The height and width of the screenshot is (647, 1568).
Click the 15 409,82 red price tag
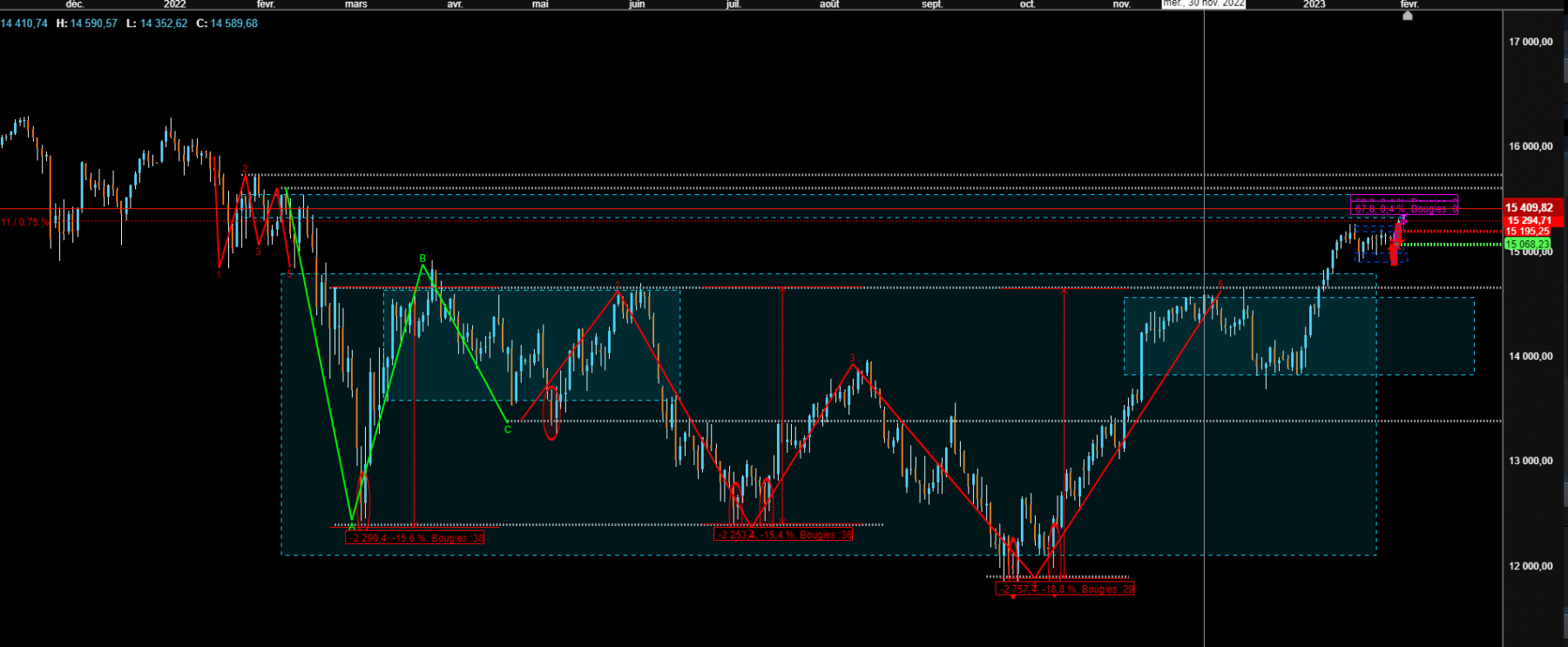(x=1532, y=207)
